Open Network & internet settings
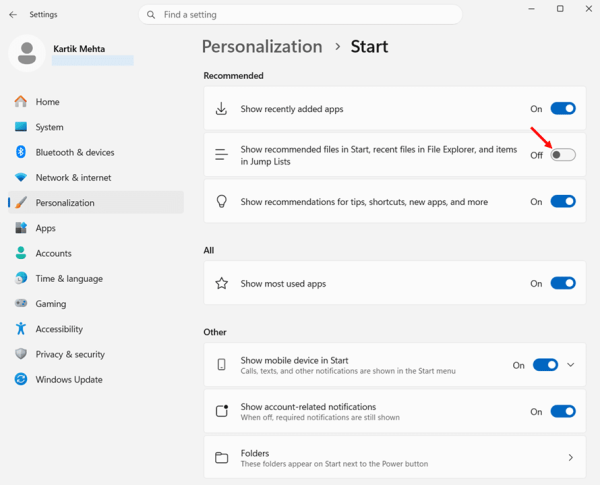Viewport: 600px width, 485px height. [73, 177]
